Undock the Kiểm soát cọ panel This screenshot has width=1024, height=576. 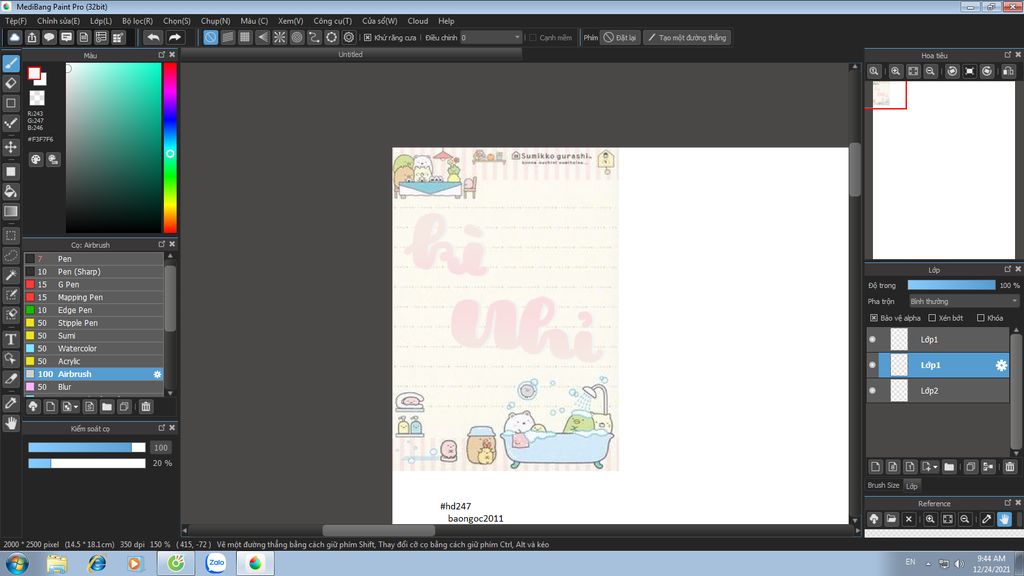pos(161,428)
